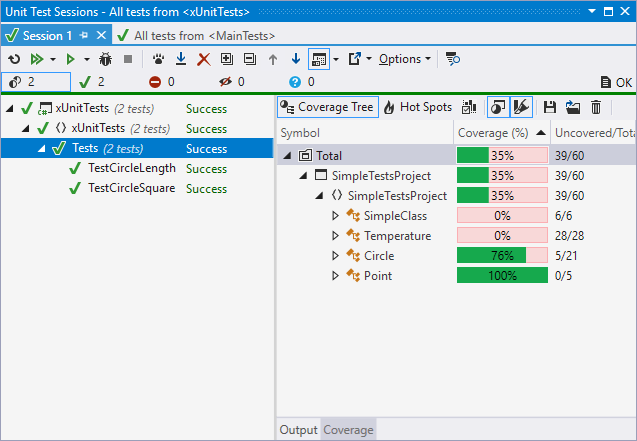
Task: Run all tests with double-arrow icon
Action: coord(37,59)
